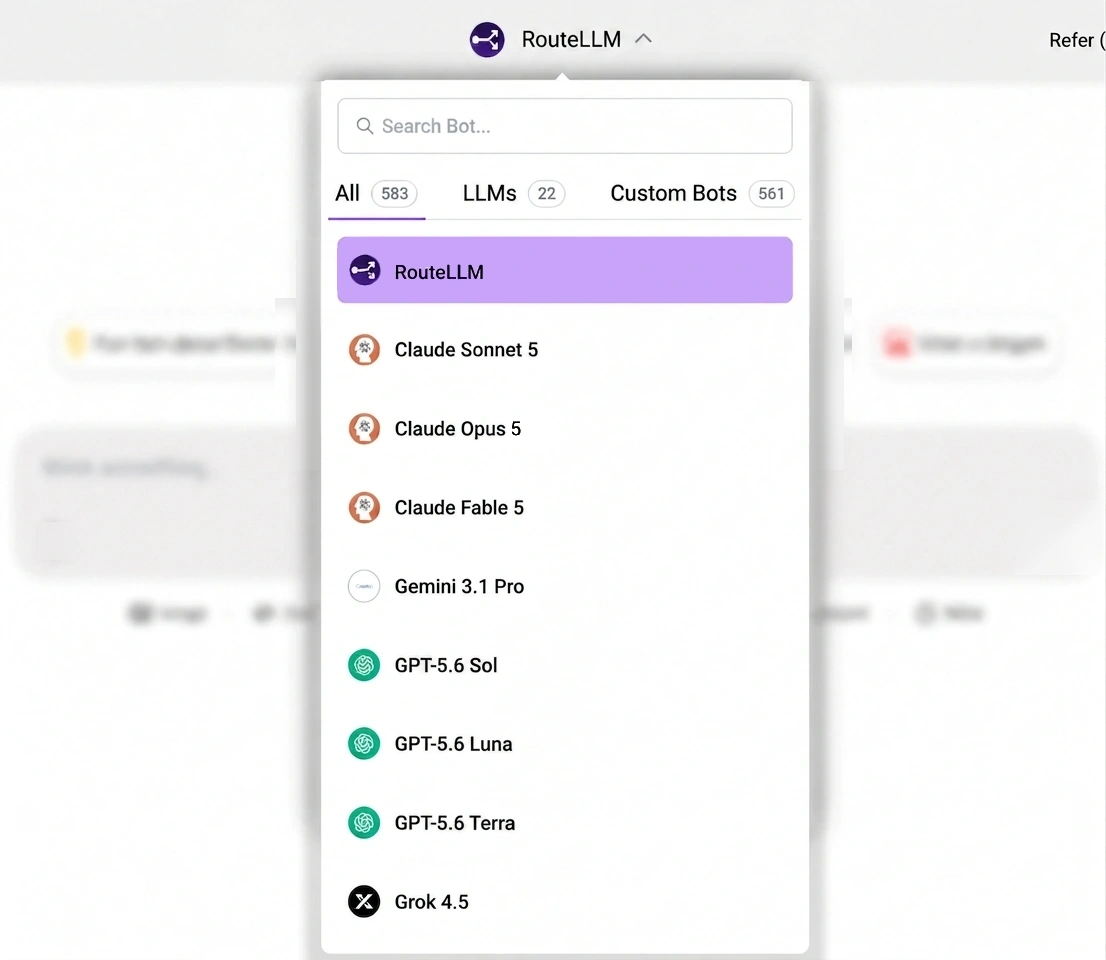1106x960 pixels.
Task: Click the 583 count badge
Action: point(394,193)
